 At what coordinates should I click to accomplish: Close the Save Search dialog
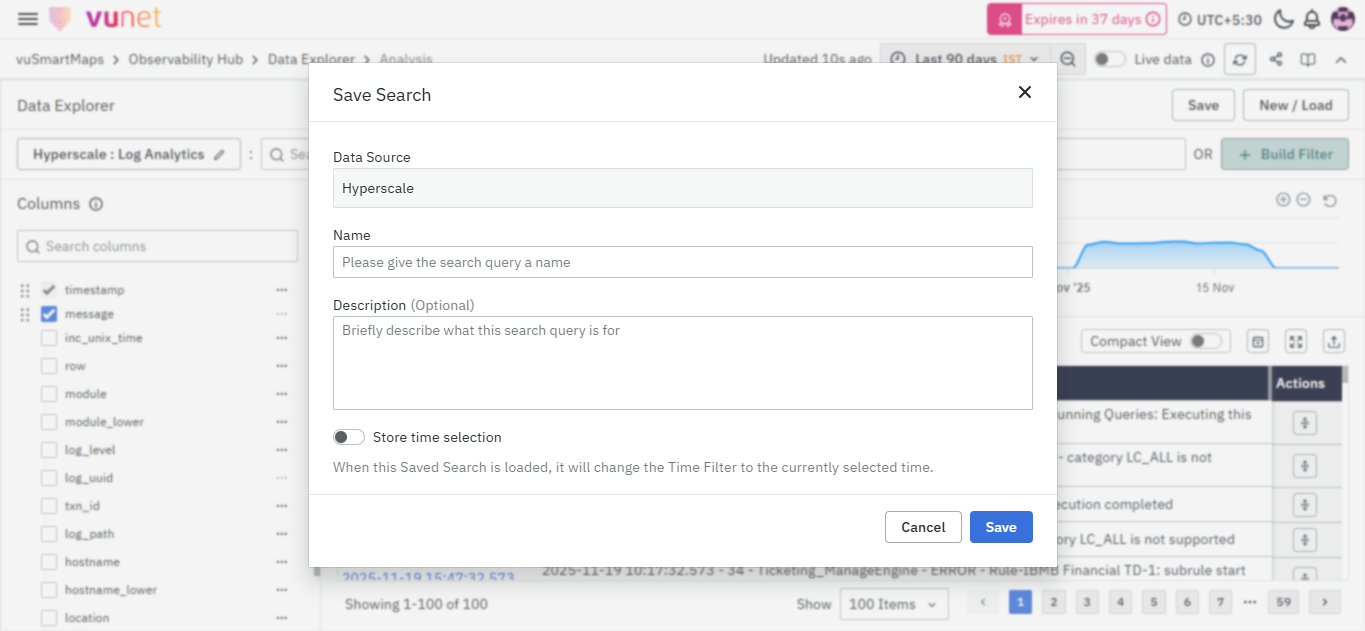pos(1024,92)
